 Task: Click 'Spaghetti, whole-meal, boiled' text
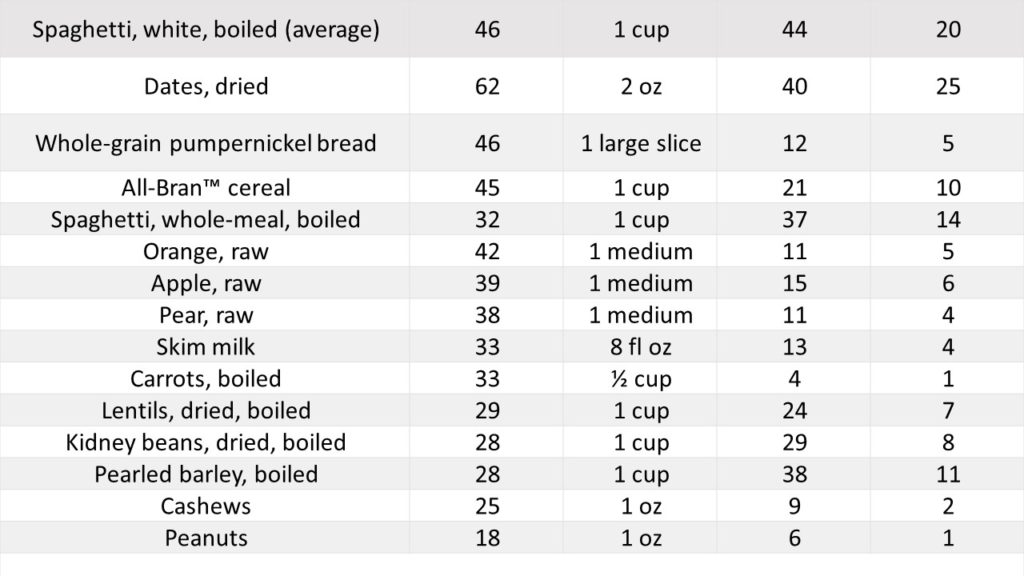point(206,219)
